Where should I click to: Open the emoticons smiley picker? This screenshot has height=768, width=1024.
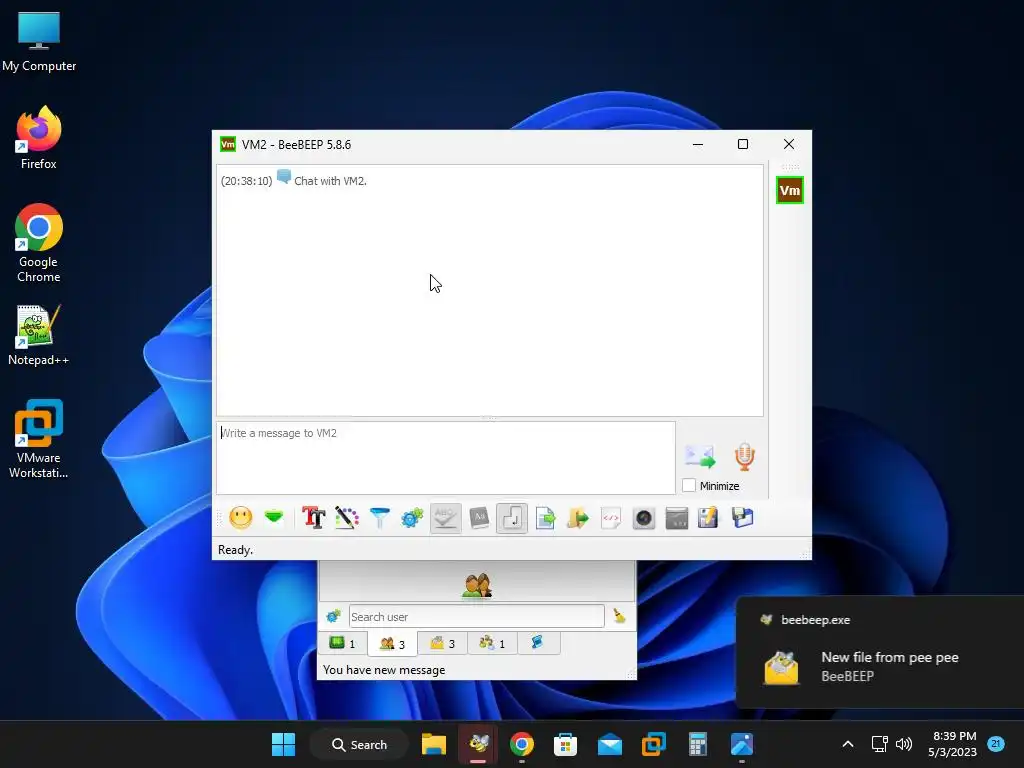(241, 518)
